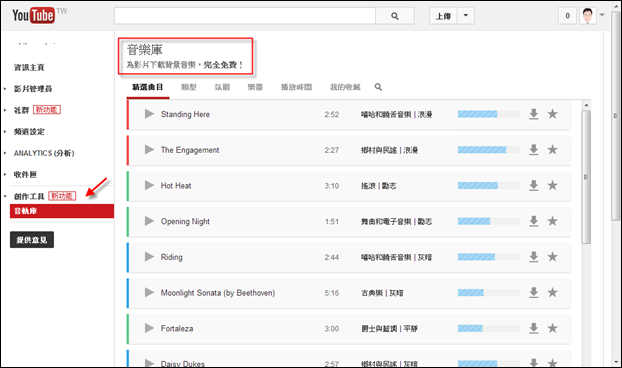Screen dimensions: 622x368
Task: Click the 上傳 upload button
Action: [443, 16]
